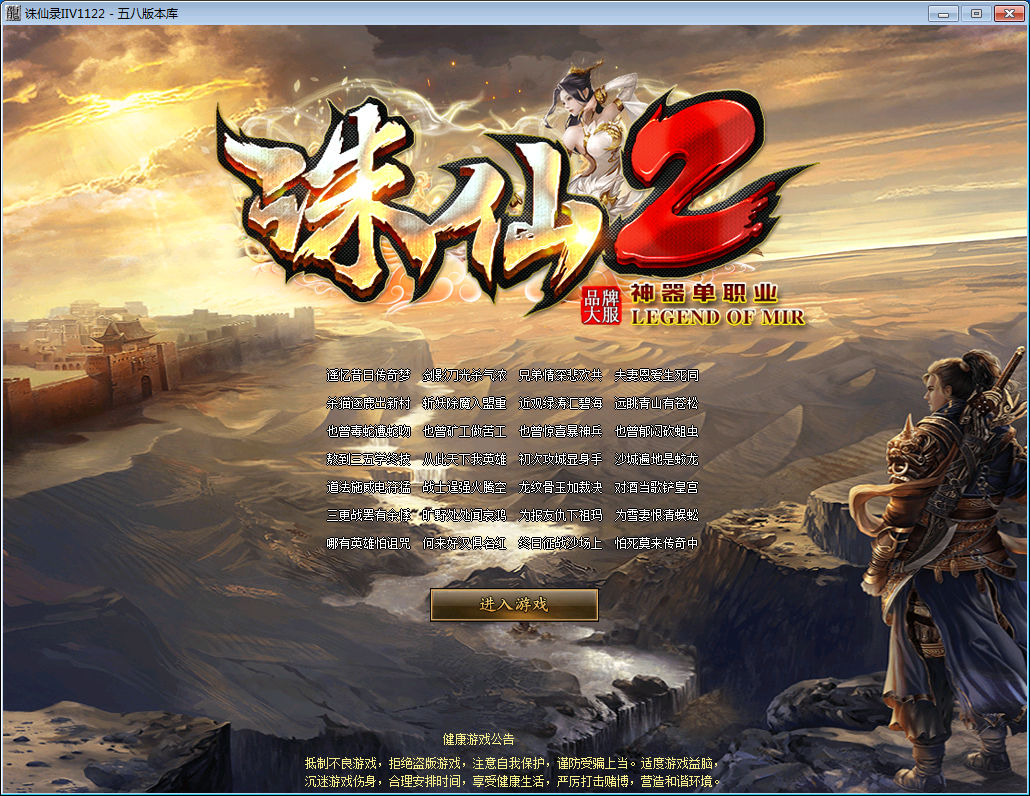Click the verse 遥忆昔日传奇梦
This screenshot has width=1030, height=796.
[369, 376]
